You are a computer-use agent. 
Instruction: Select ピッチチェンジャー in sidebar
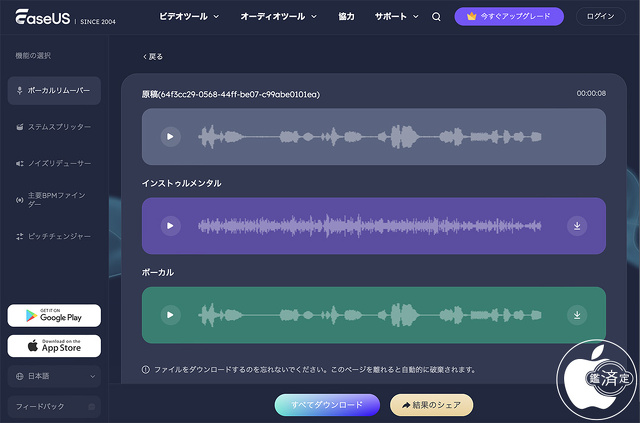[x=54, y=236]
